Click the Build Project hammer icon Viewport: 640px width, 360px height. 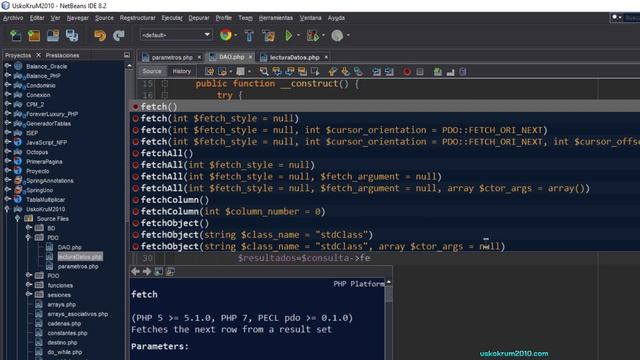pos(249,36)
